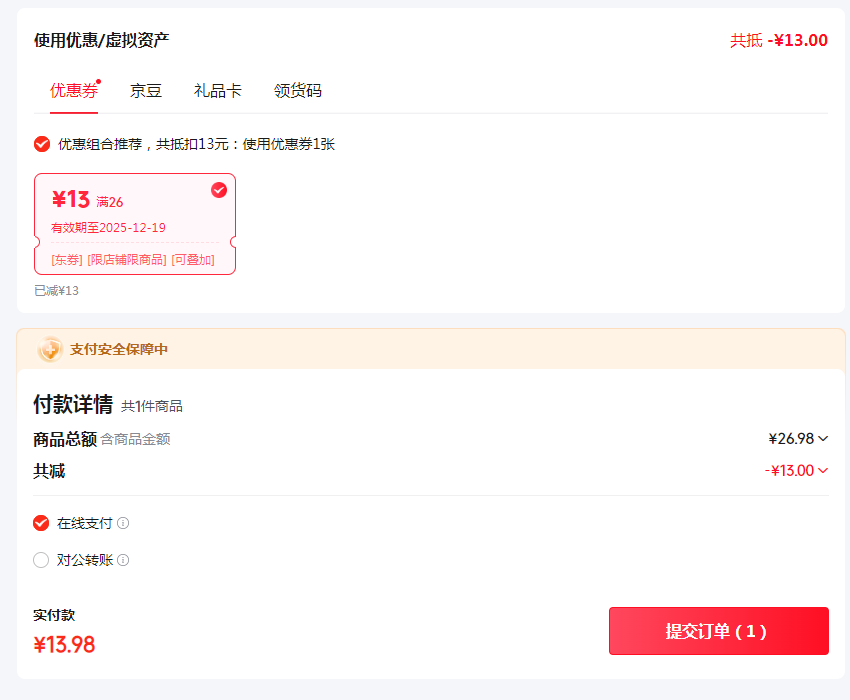Toggle the 优惠组合推荐 checkbox
Image resolution: width=850 pixels, height=700 pixels.
[42, 144]
